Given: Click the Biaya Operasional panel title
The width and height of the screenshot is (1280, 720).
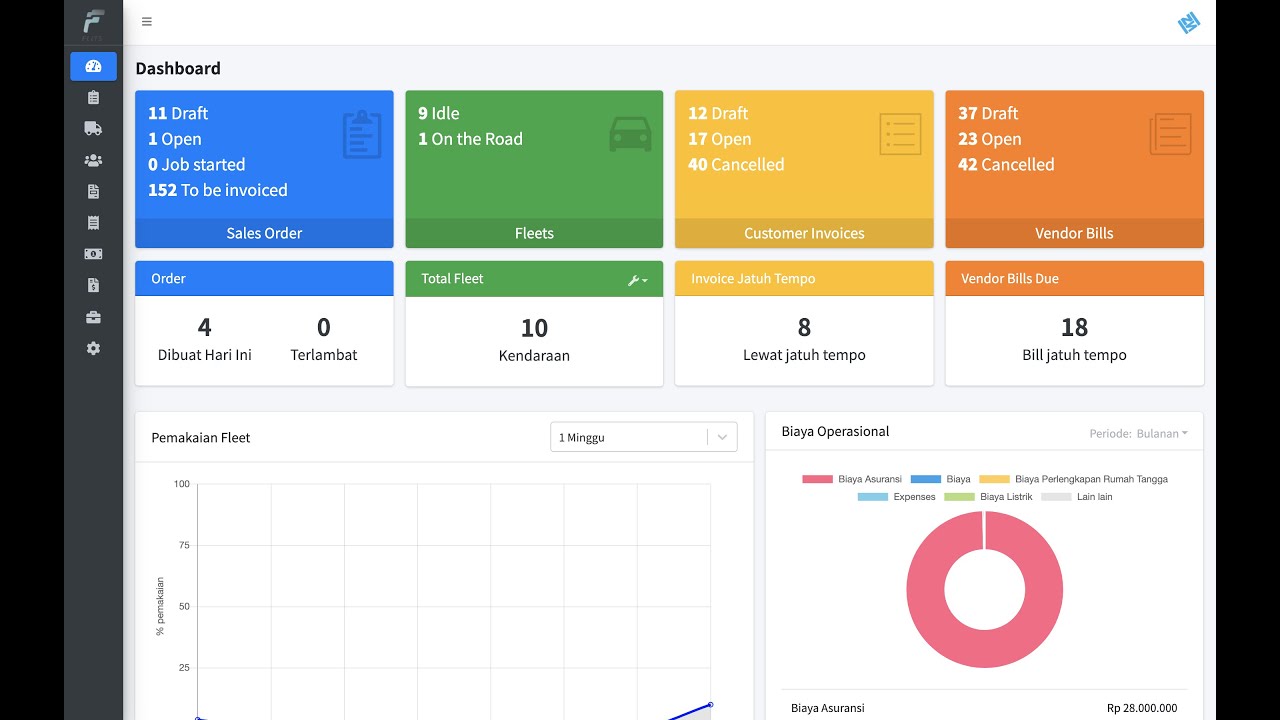Looking at the screenshot, I should click(x=835, y=432).
